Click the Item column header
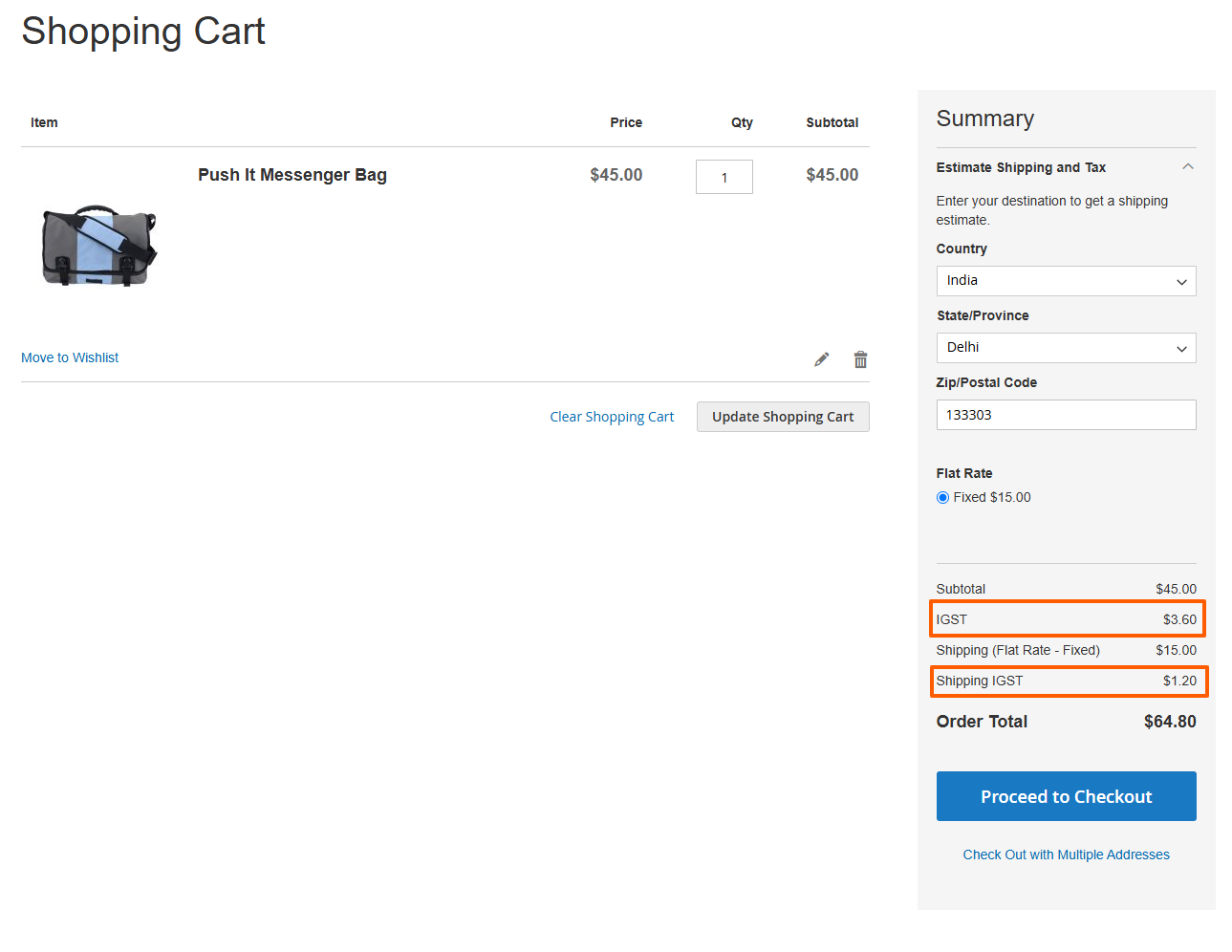 [44, 122]
